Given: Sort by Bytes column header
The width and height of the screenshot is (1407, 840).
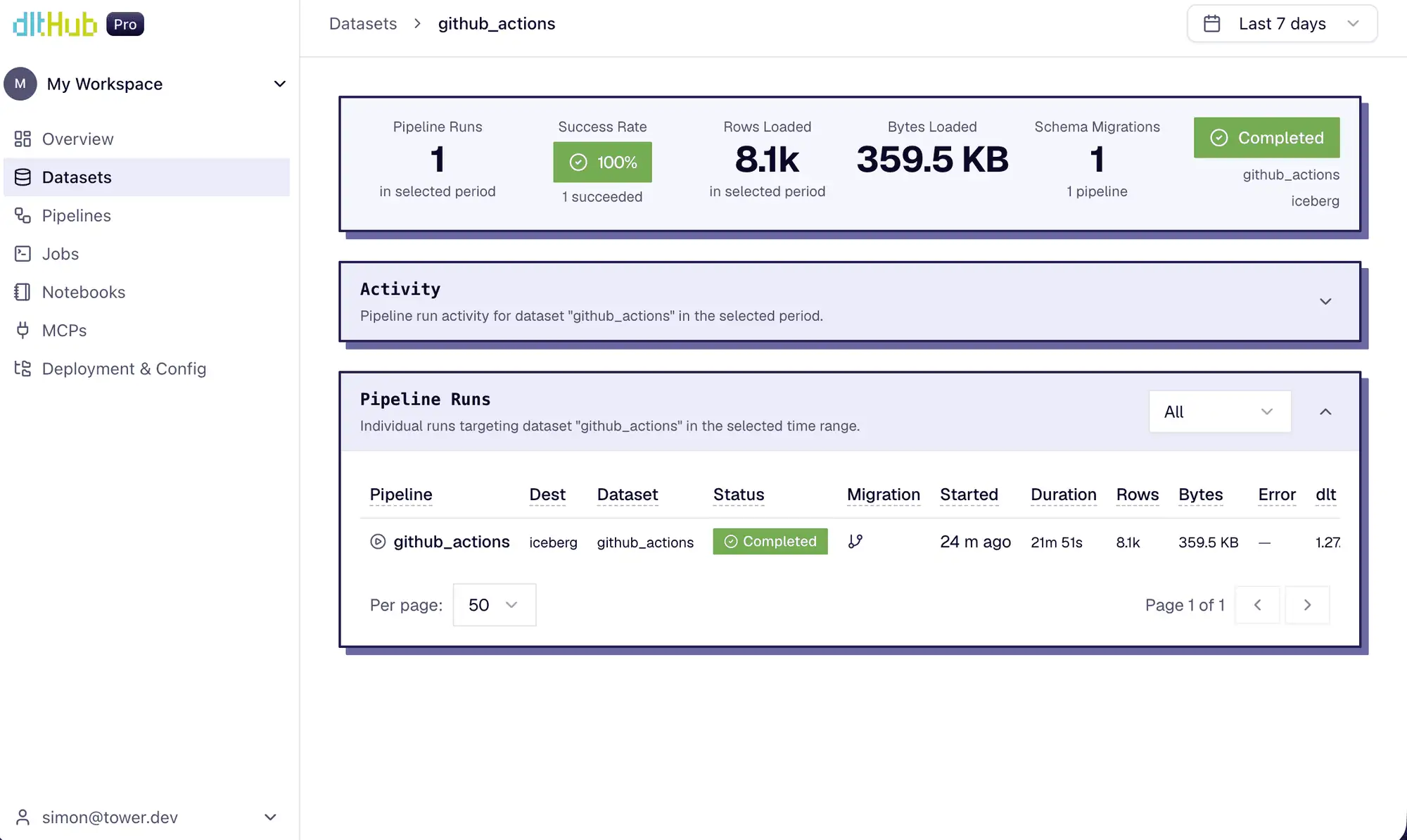Looking at the screenshot, I should click(1201, 495).
